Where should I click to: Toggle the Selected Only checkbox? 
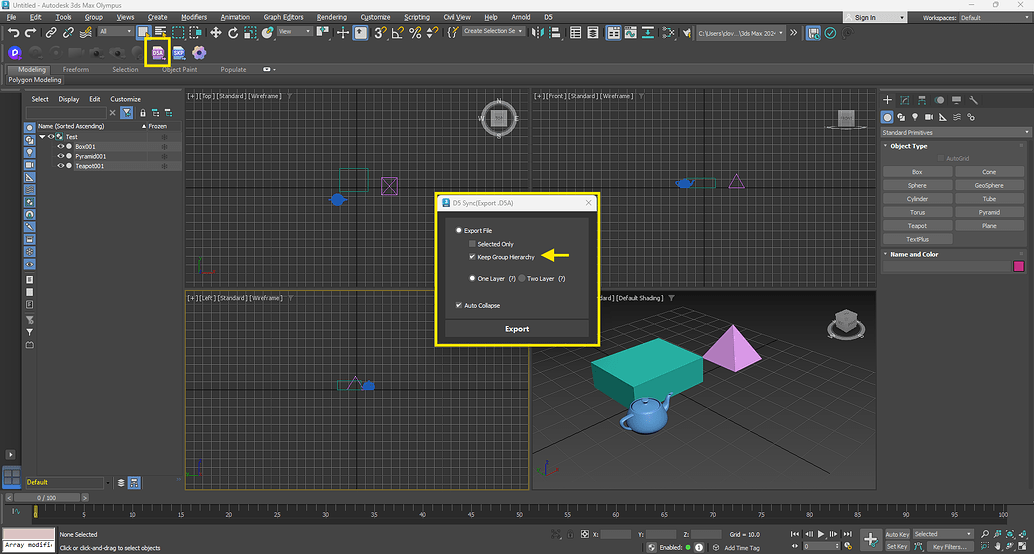tap(472, 244)
